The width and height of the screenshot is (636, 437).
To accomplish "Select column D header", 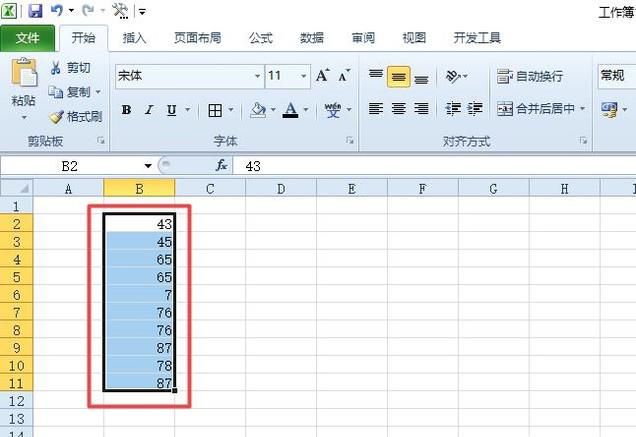I will coord(281,189).
